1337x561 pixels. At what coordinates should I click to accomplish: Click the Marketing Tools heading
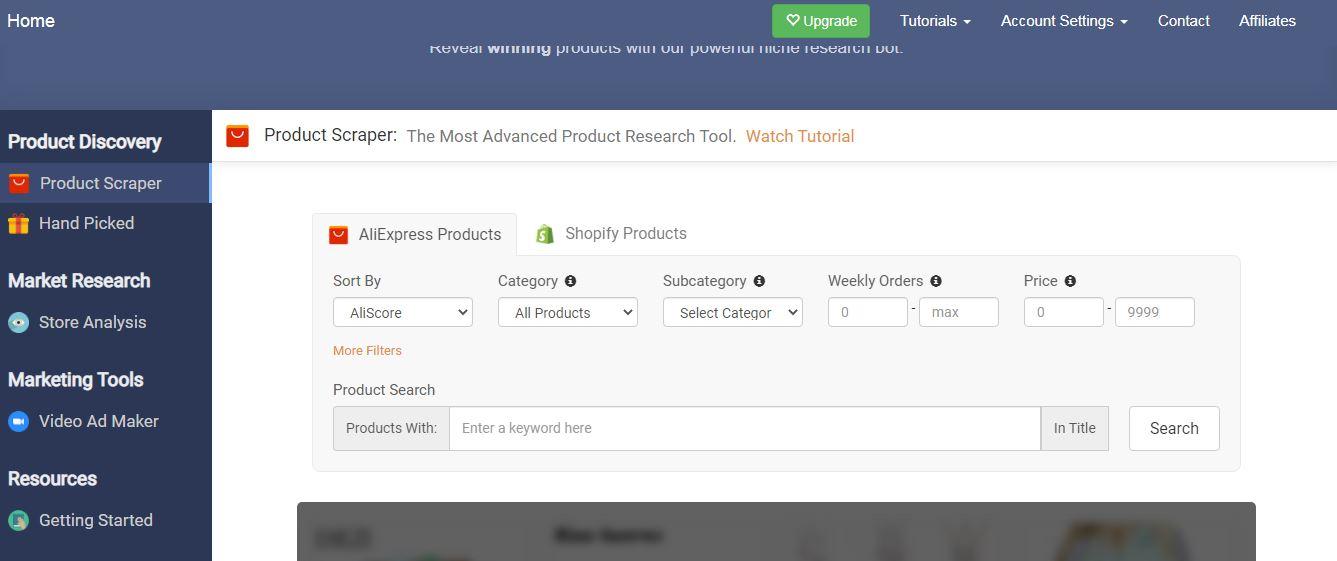click(76, 379)
